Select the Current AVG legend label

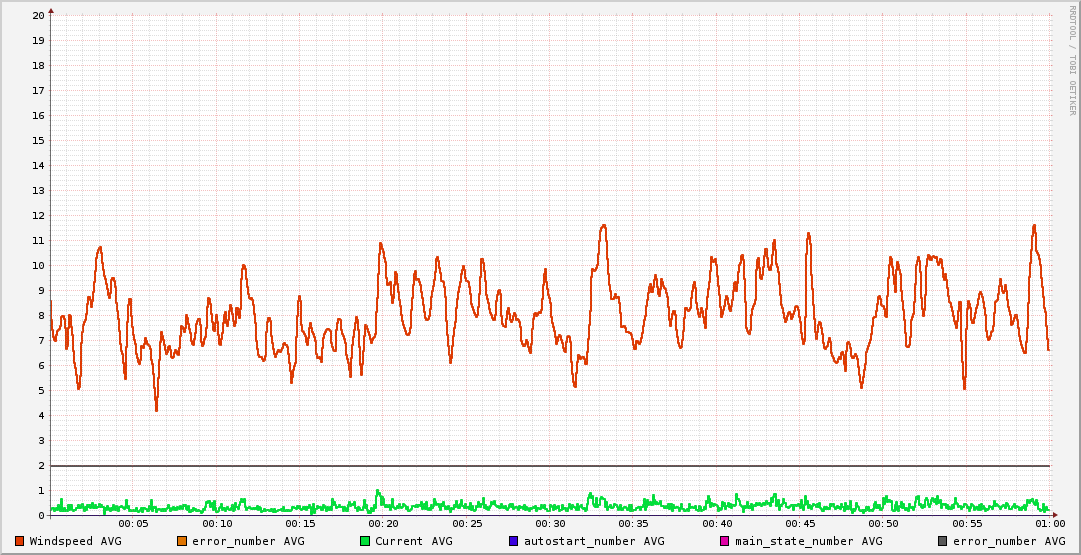(413, 541)
